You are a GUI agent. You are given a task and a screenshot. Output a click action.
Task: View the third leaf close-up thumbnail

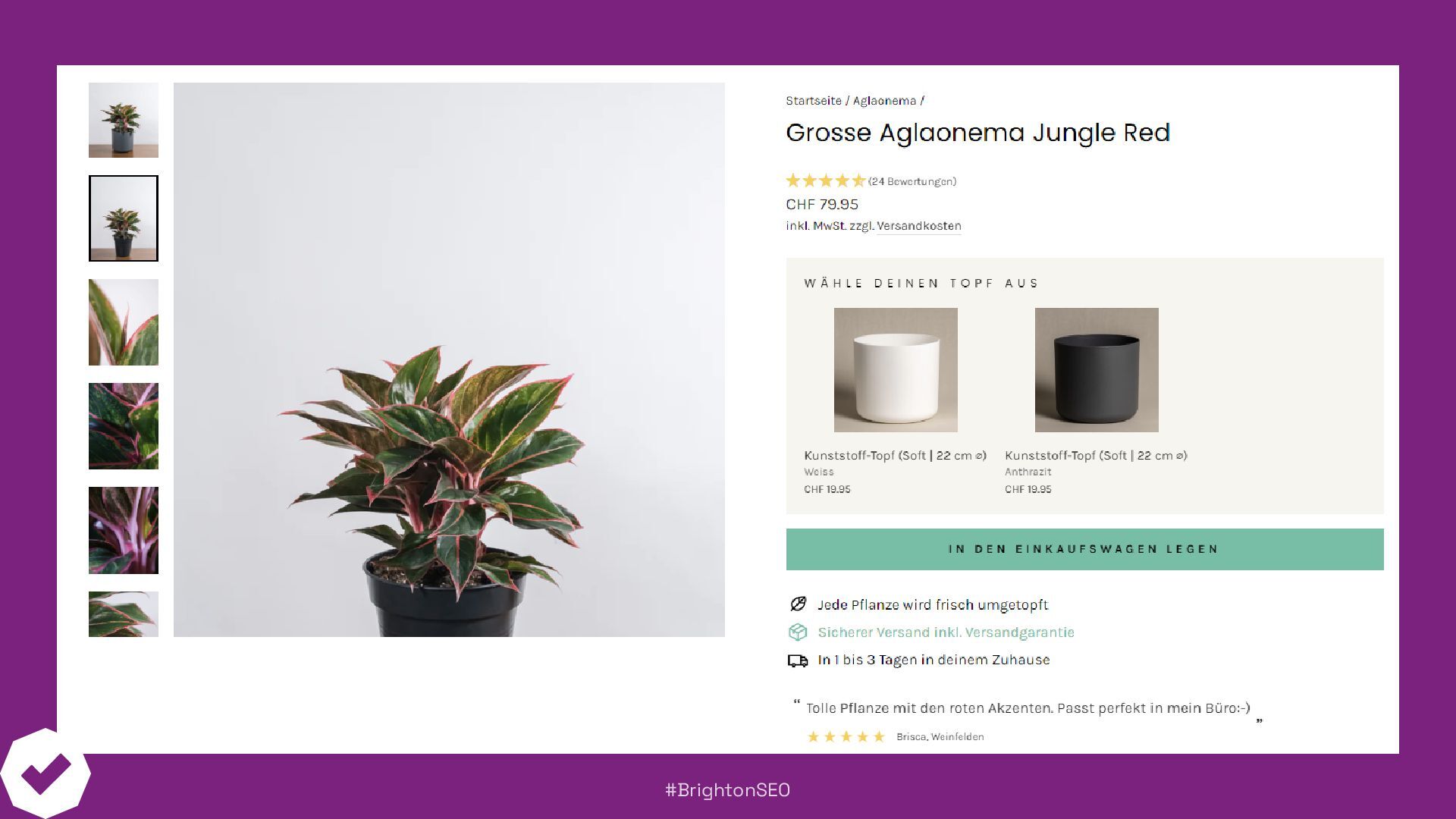point(124,322)
